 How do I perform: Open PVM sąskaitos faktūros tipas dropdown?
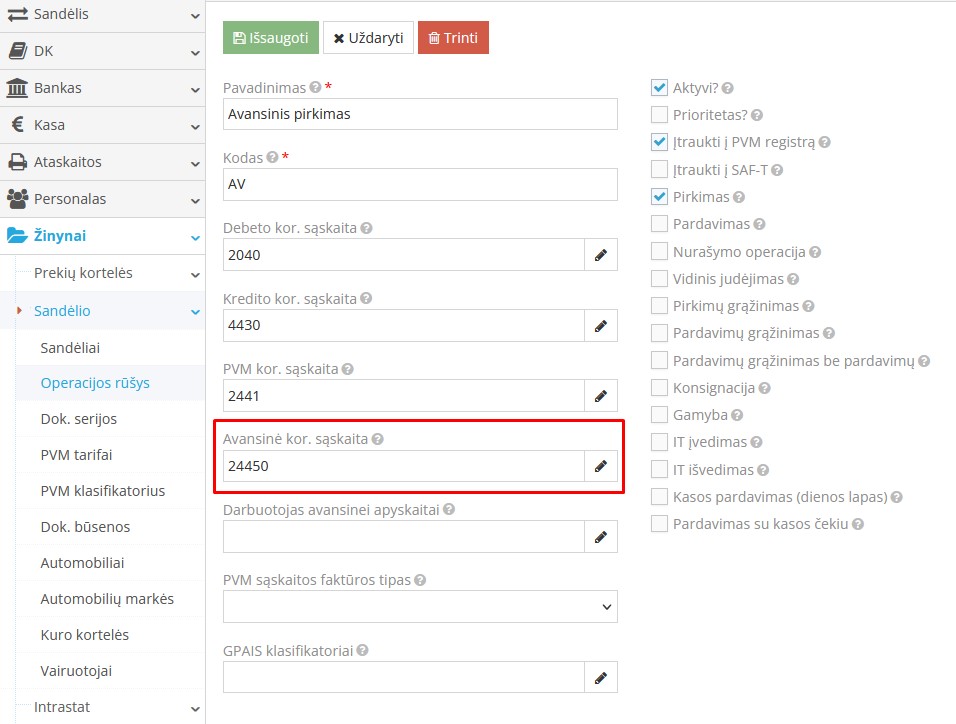(420, 607)
